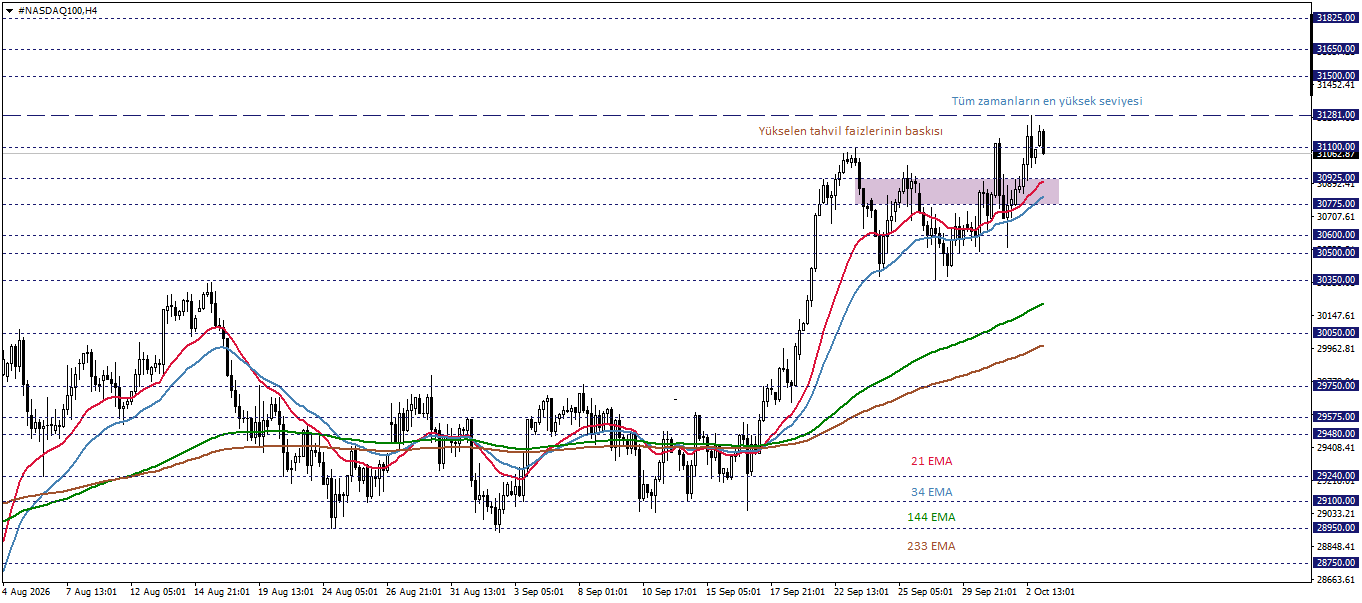Click the 34 EMA legend label
Image resolution: width=1362 pixels, height=603 pixels.
931,492
